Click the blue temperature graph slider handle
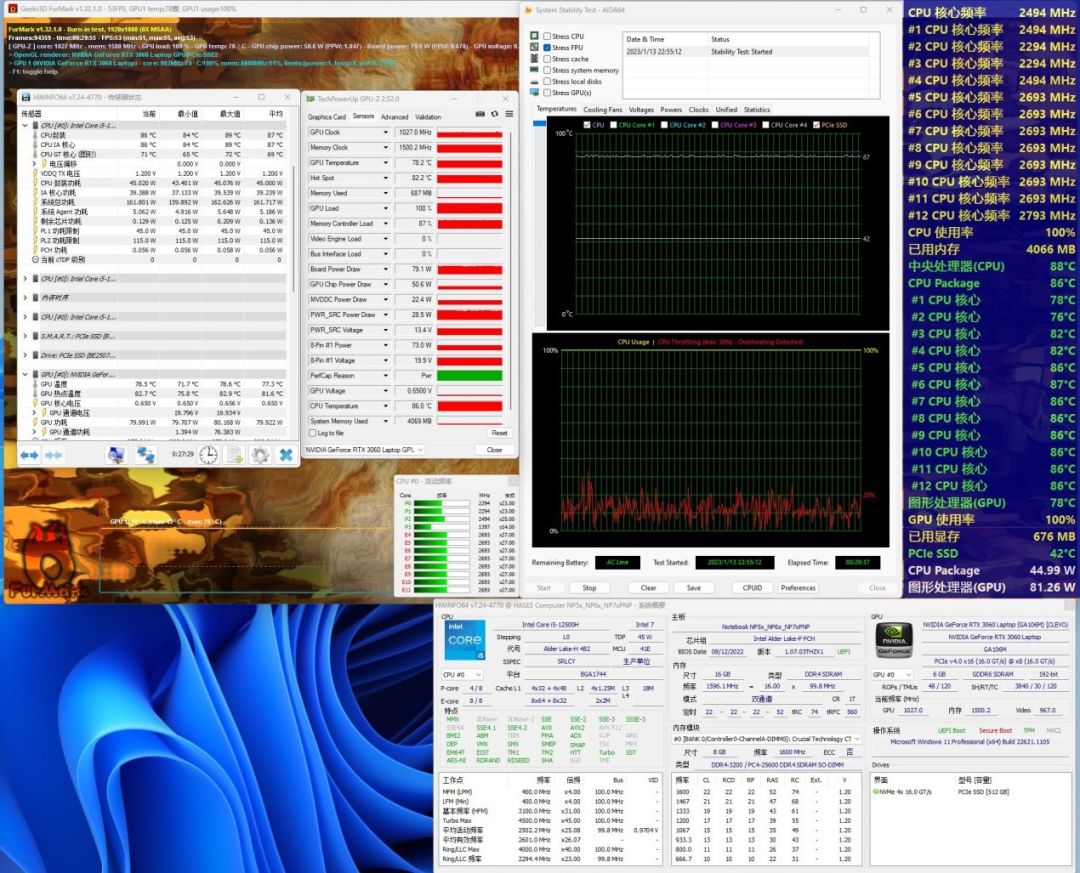 [540, 123]
